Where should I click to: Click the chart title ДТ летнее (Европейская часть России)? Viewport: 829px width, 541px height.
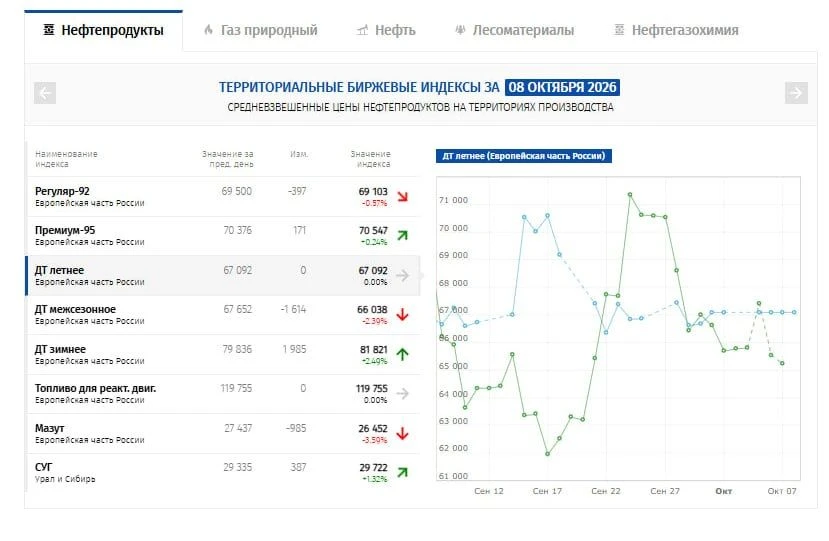coord(523,156)
